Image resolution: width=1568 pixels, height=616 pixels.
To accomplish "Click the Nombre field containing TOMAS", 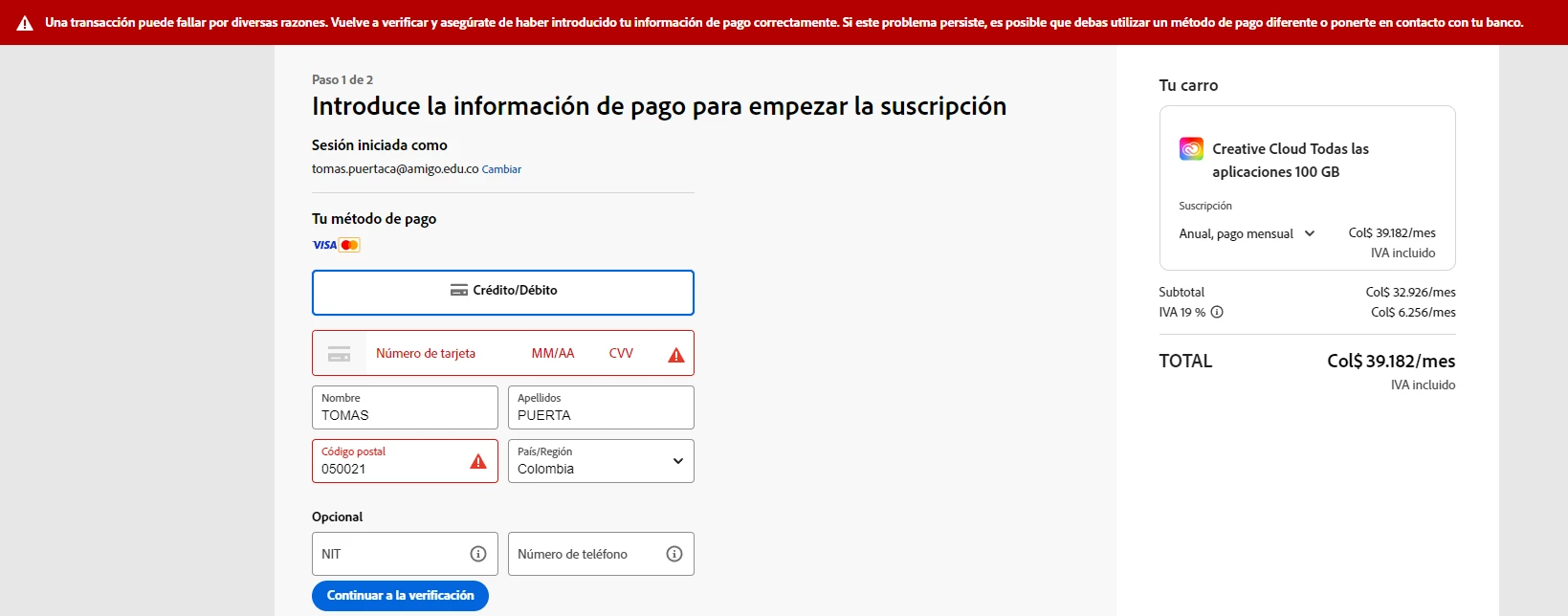I will coord(405,407).
